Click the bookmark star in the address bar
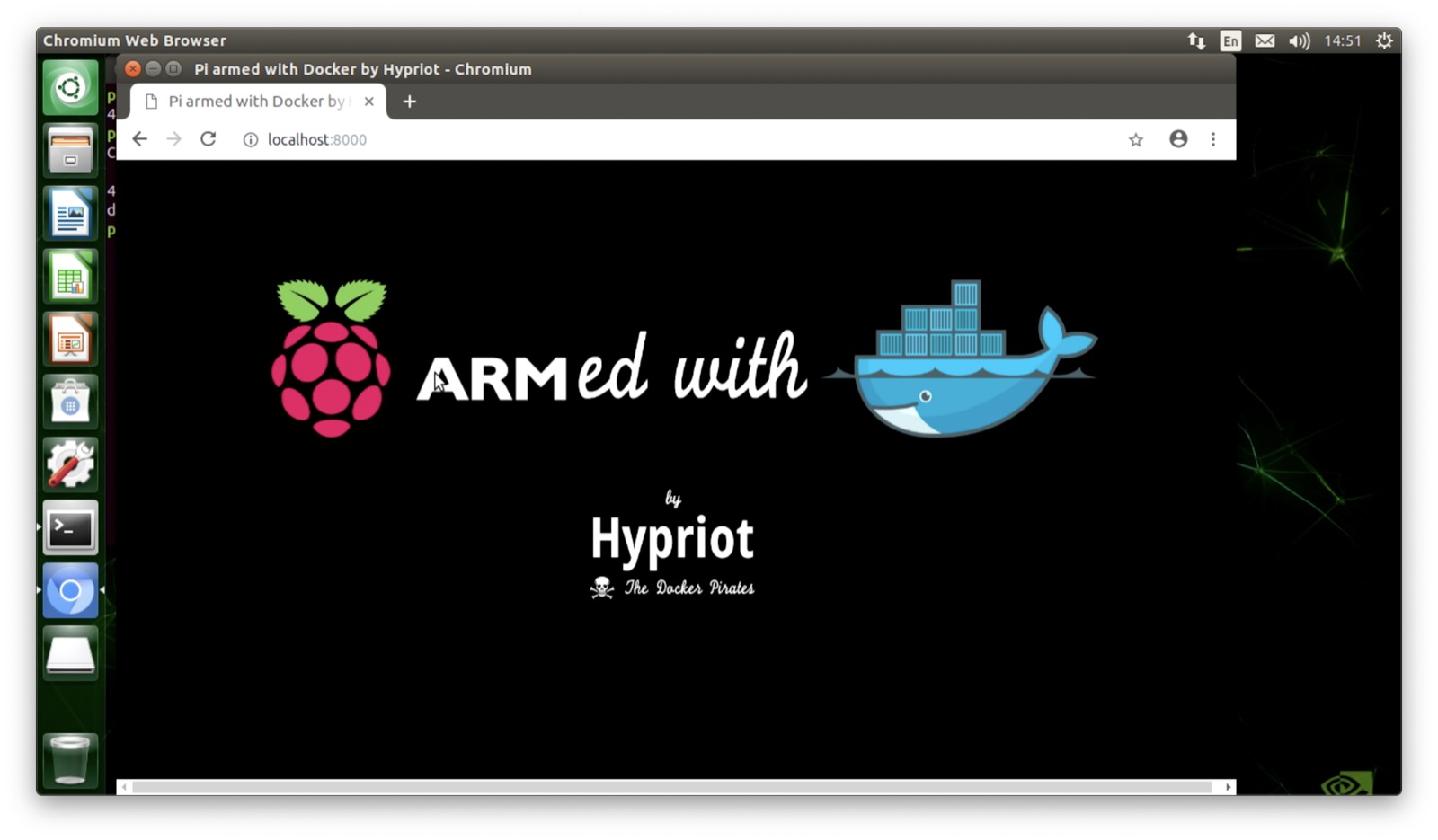The image size is (1438, 840). coord(1135,139)
